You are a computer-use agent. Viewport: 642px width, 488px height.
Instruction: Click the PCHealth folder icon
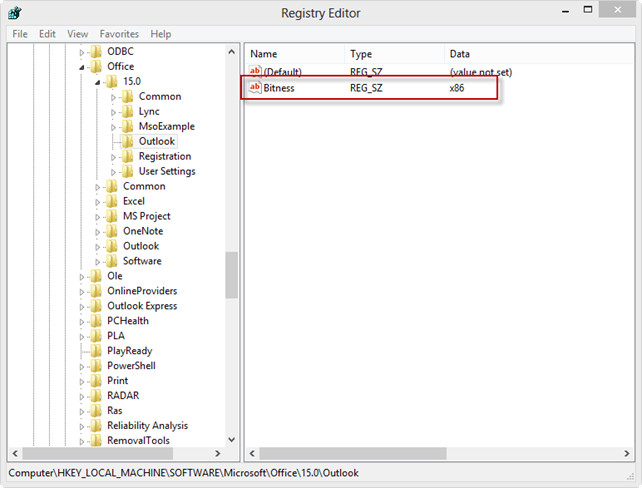click(96, 321)
